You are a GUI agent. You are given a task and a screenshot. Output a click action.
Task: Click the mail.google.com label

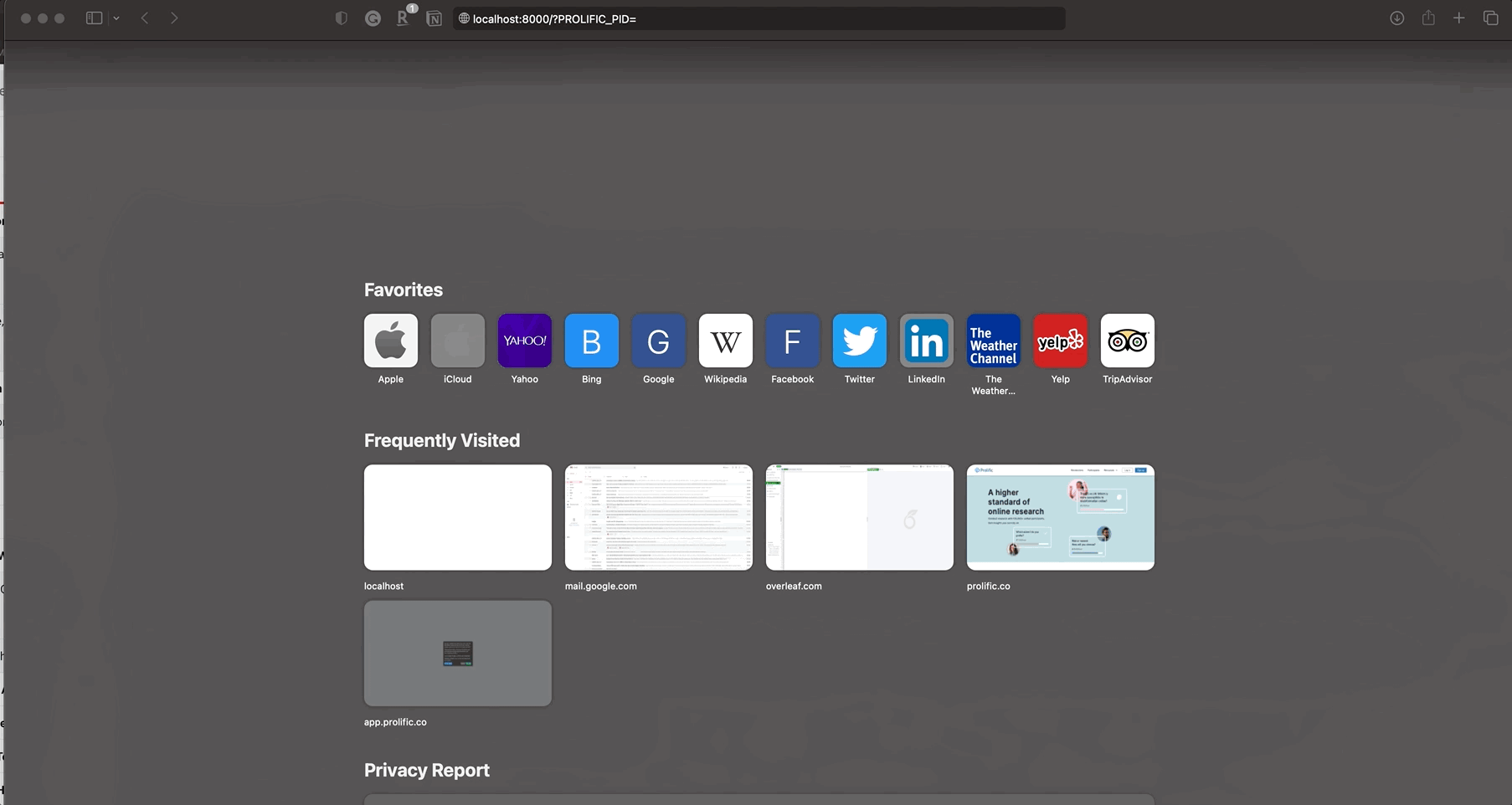601,586
